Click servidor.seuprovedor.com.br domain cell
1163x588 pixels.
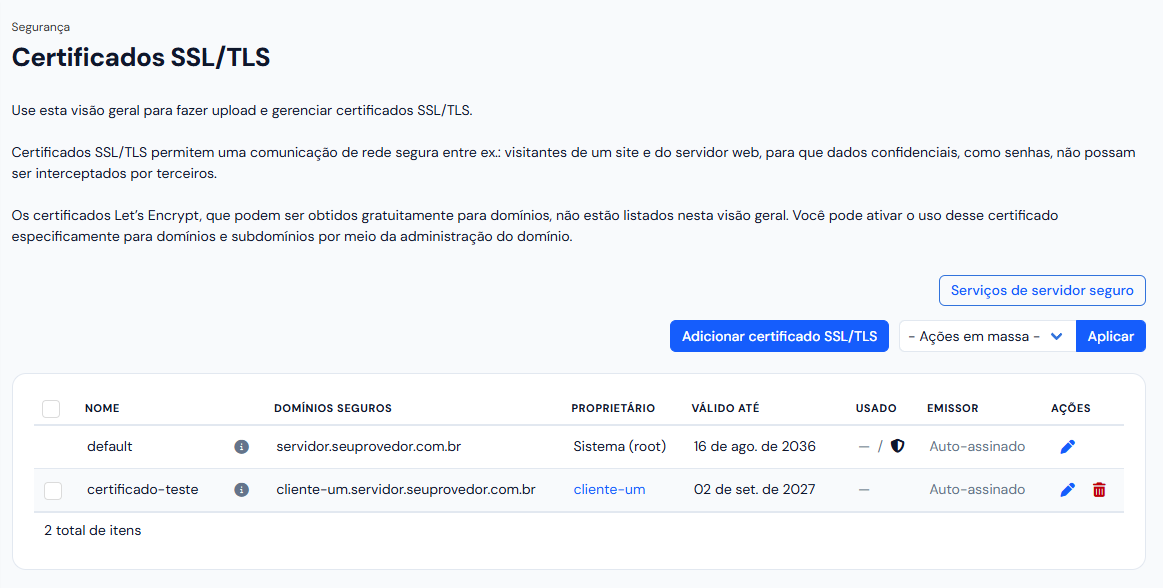(369, 446)
